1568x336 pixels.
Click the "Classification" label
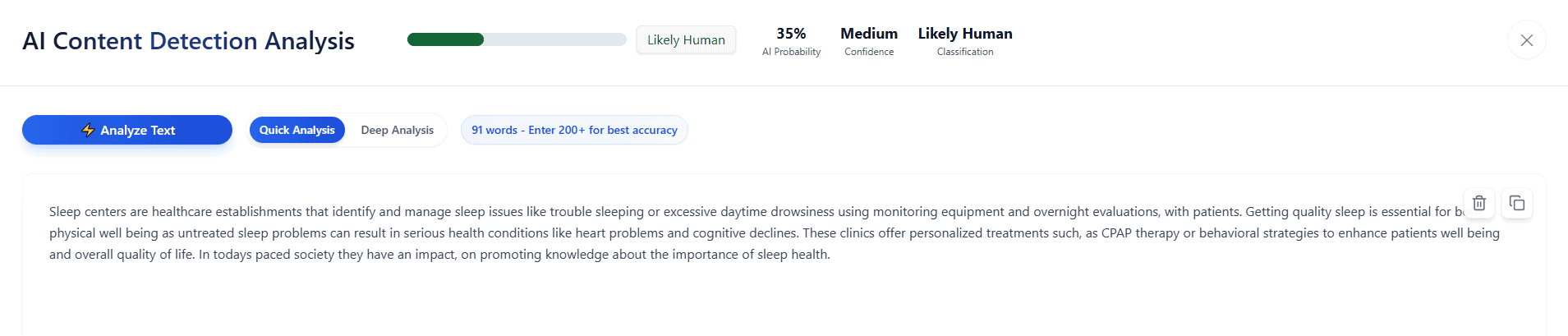[964, 52]
